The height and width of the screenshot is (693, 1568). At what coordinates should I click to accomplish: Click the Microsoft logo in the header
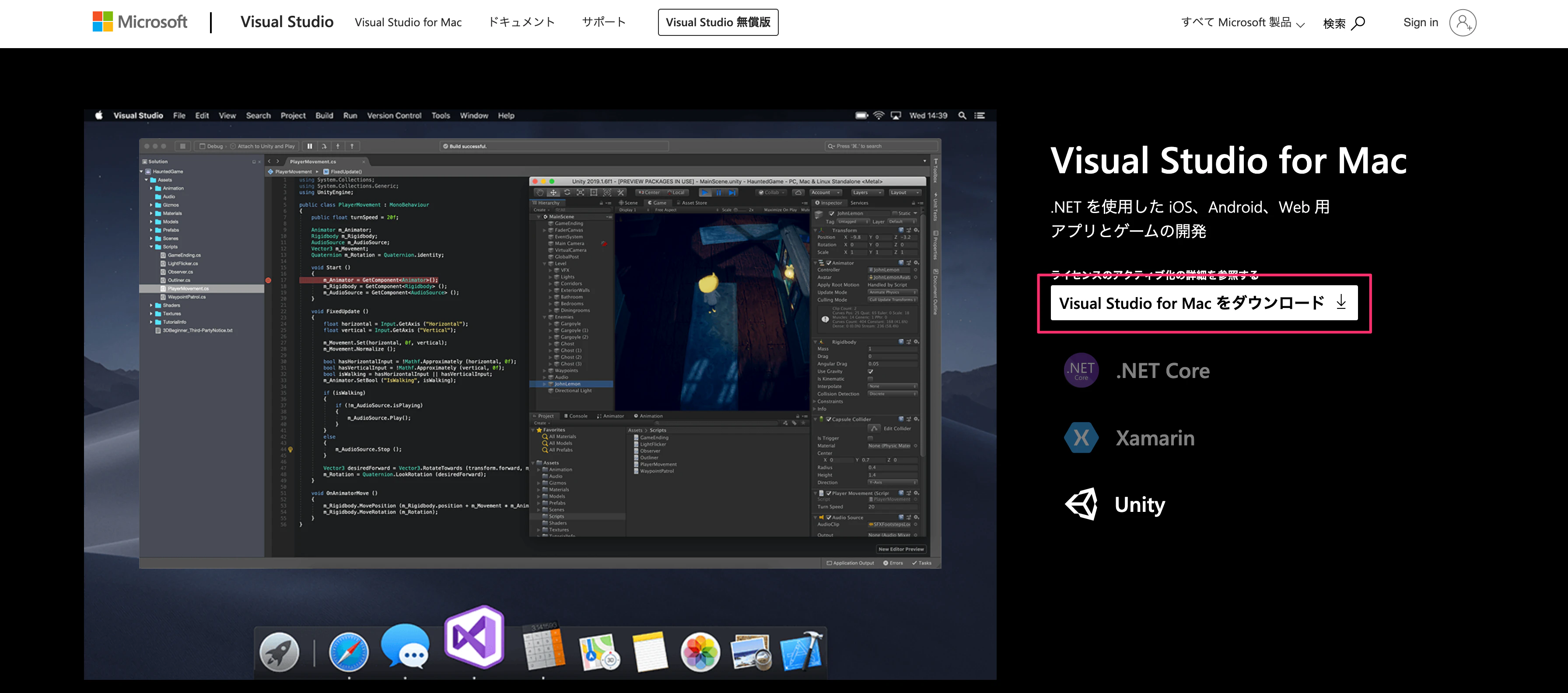pos(140,22)
